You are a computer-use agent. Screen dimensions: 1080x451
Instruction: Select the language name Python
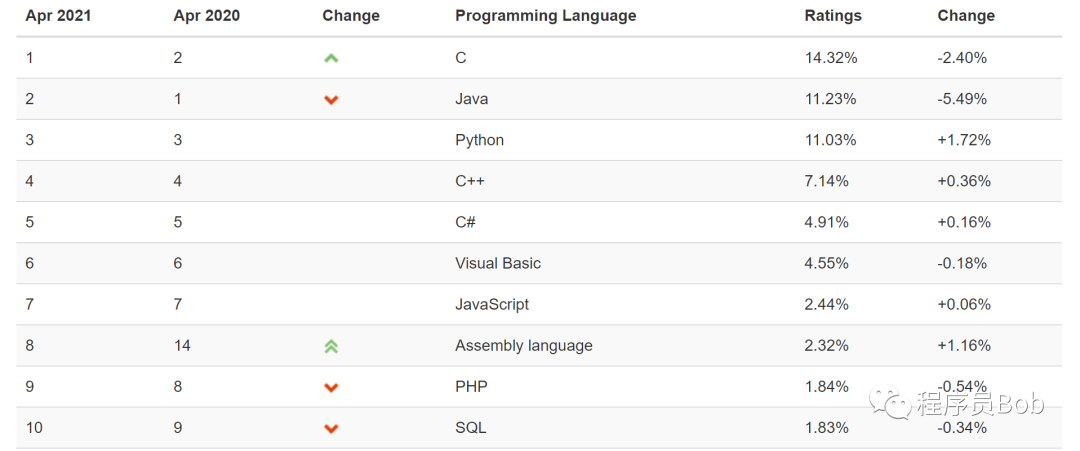coord(479,140)
